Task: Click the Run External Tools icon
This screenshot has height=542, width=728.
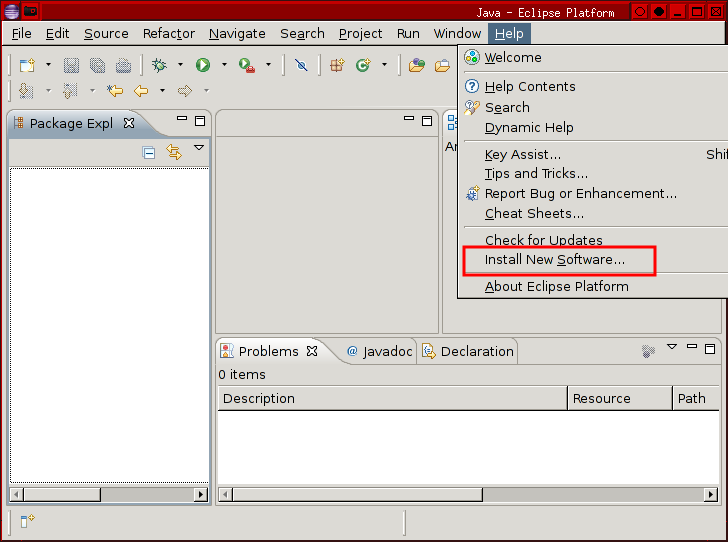Action: [247, 65]
